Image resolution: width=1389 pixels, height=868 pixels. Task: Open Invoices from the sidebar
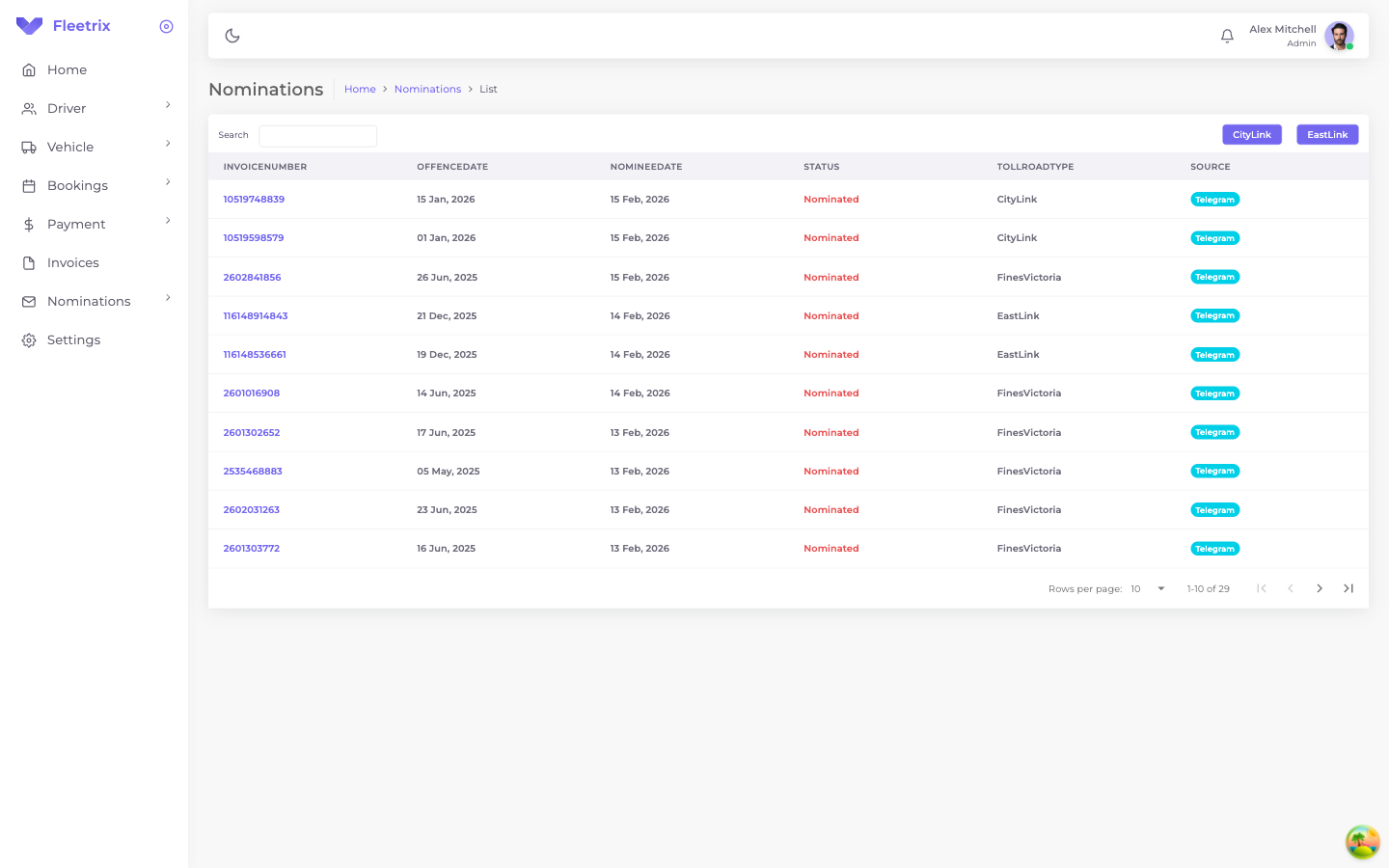(72, 262)
